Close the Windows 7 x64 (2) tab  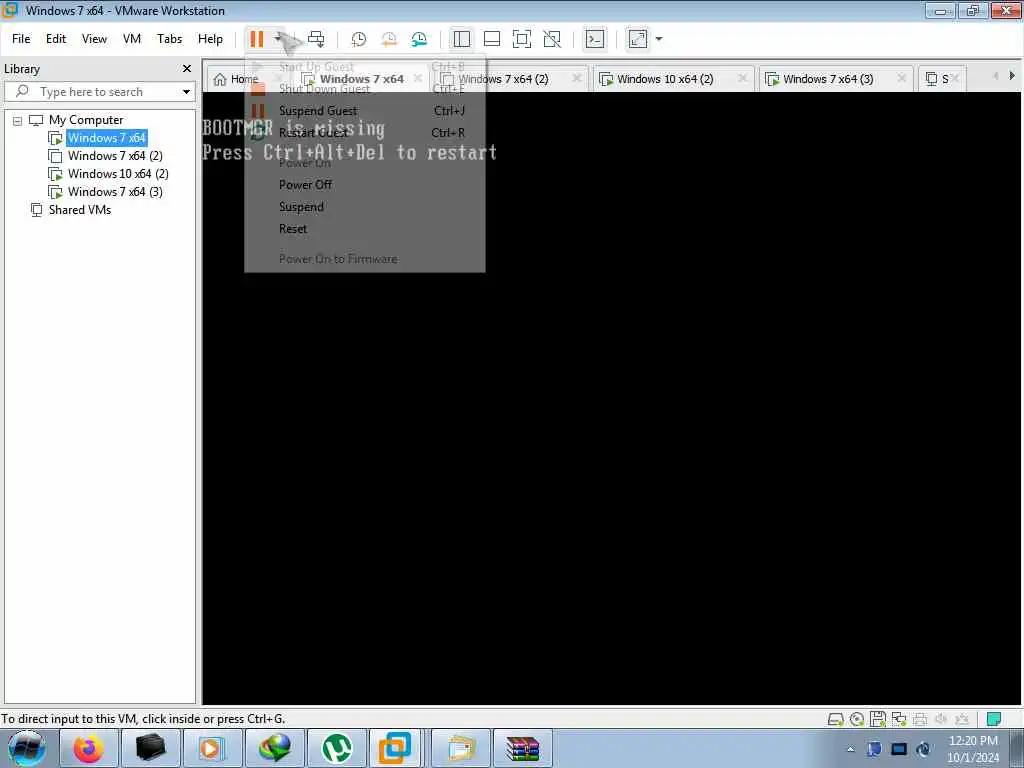pos(577,78)
